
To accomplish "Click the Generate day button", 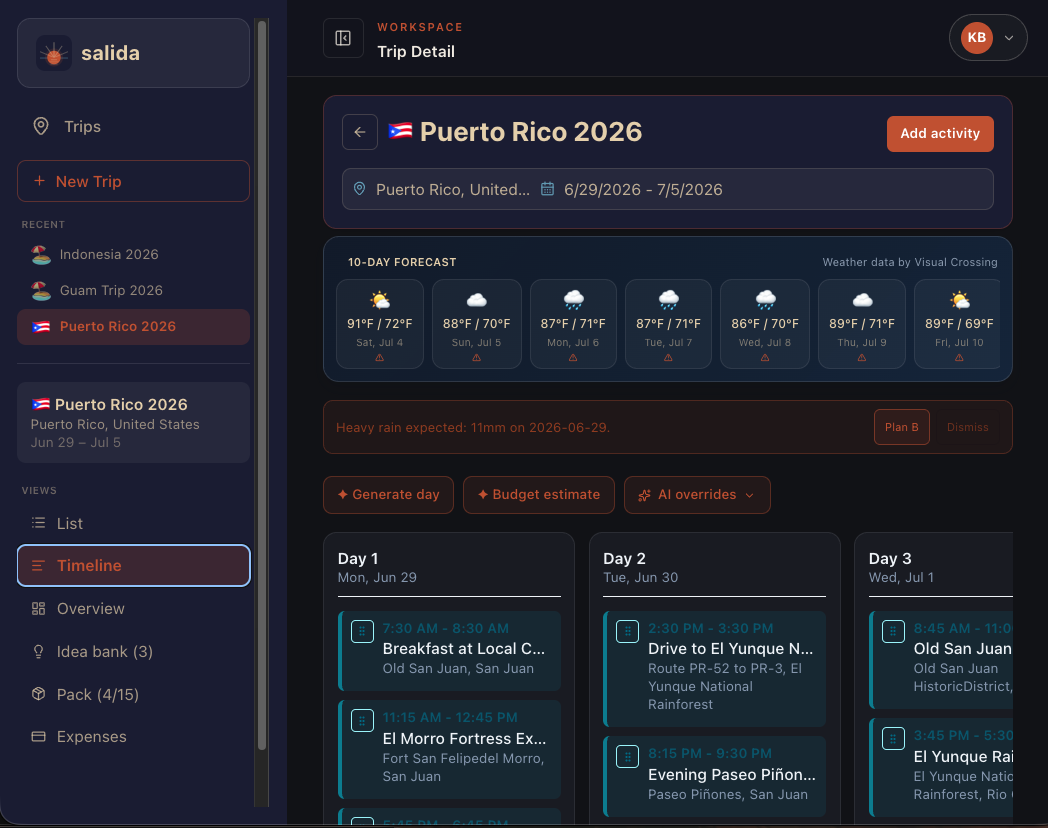I will (388, 495).
